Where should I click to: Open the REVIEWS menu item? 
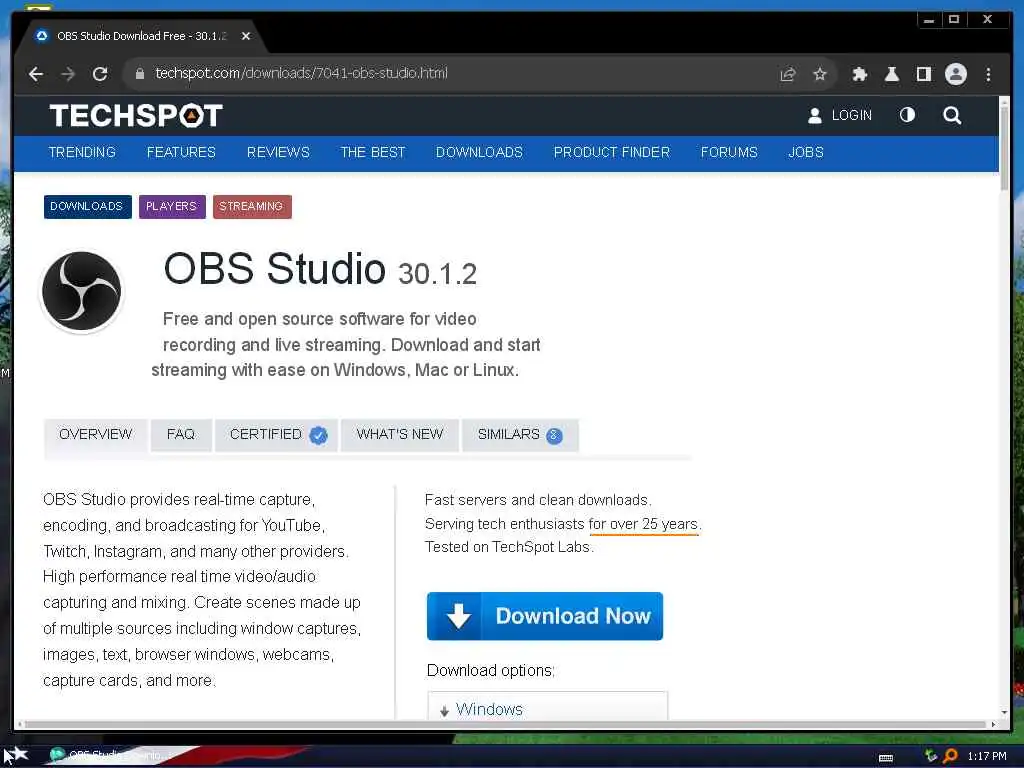tap(278, 152)
